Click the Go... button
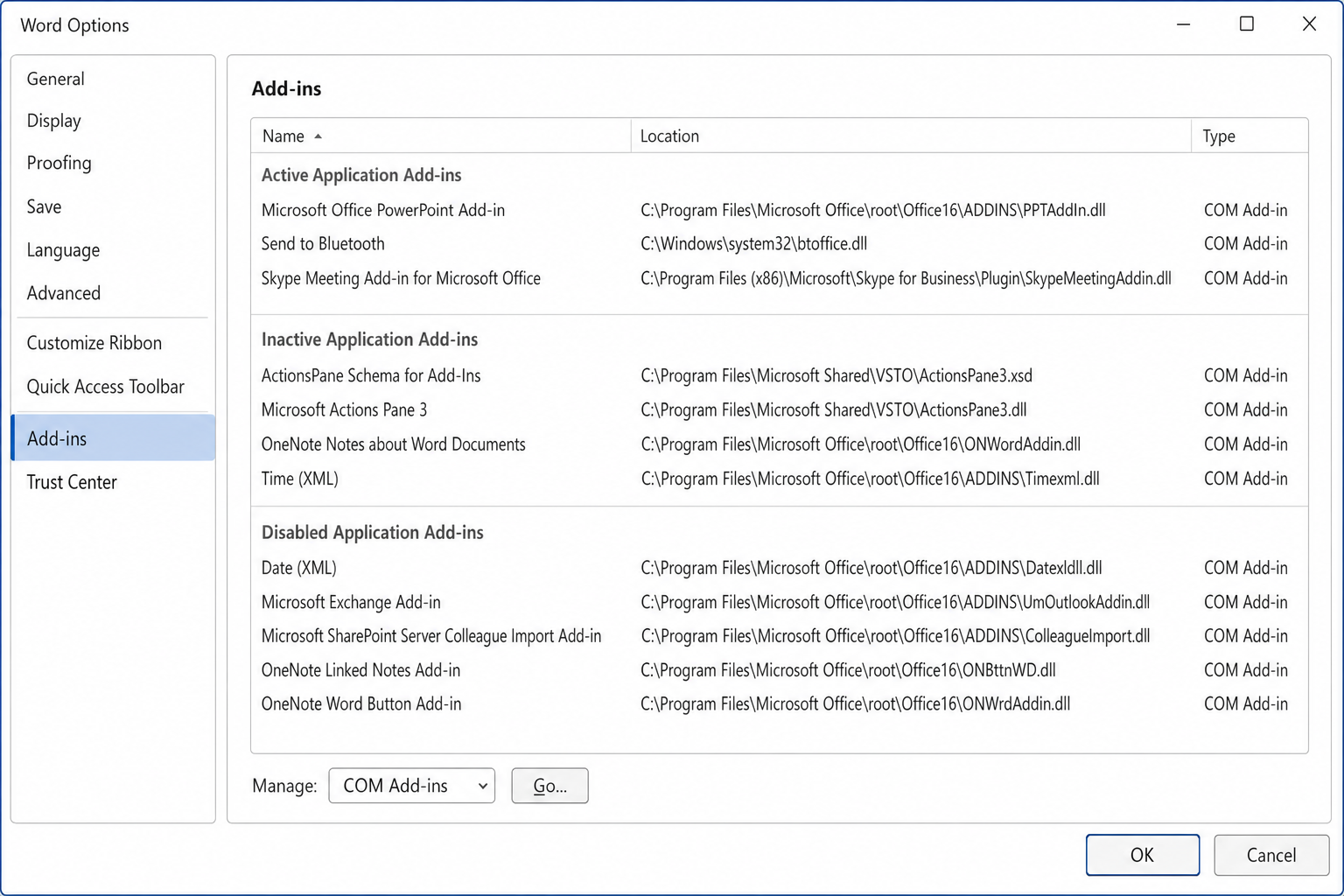Screen dimensions: 1344x896 click(x=549, y=786)
